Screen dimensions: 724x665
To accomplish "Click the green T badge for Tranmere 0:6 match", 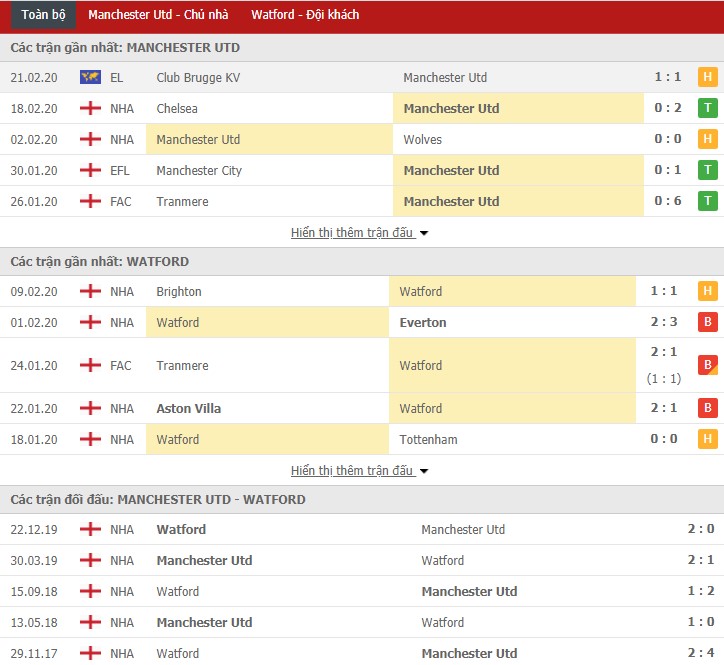I will (x=707, y=201).
